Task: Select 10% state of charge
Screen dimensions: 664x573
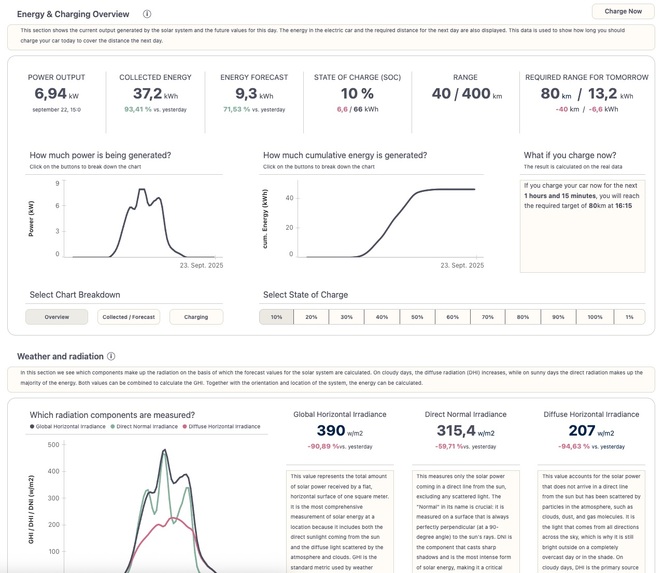Action: tap(276, 317)
